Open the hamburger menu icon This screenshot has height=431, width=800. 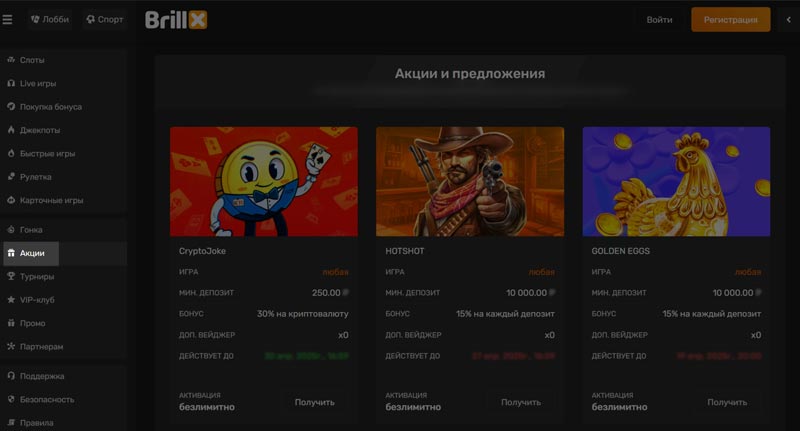(7, 19)
